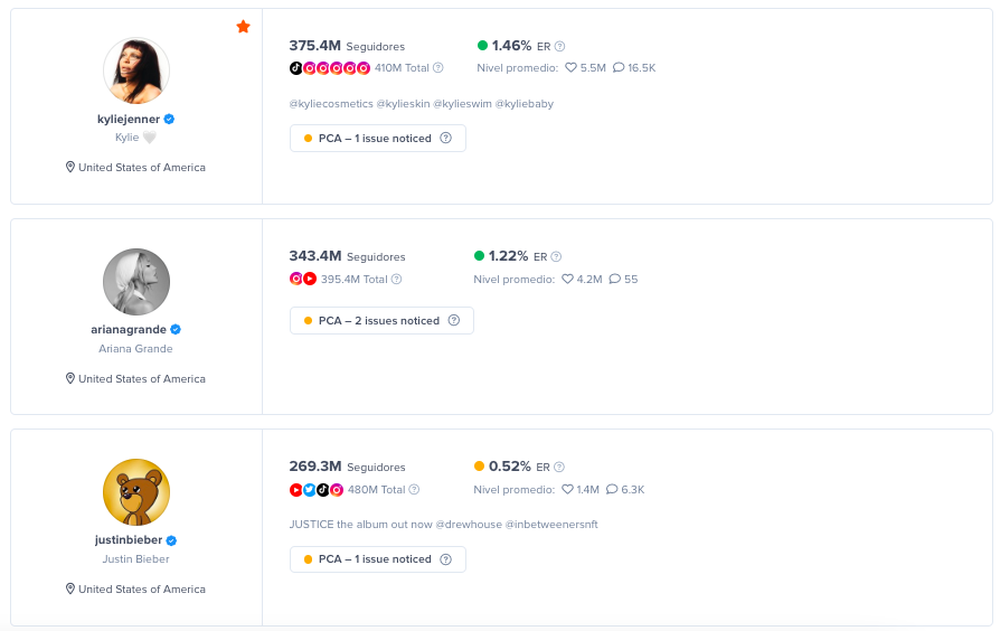
Task: Click the comment icon next to 6.3K
Action: [x=612, y=489]
